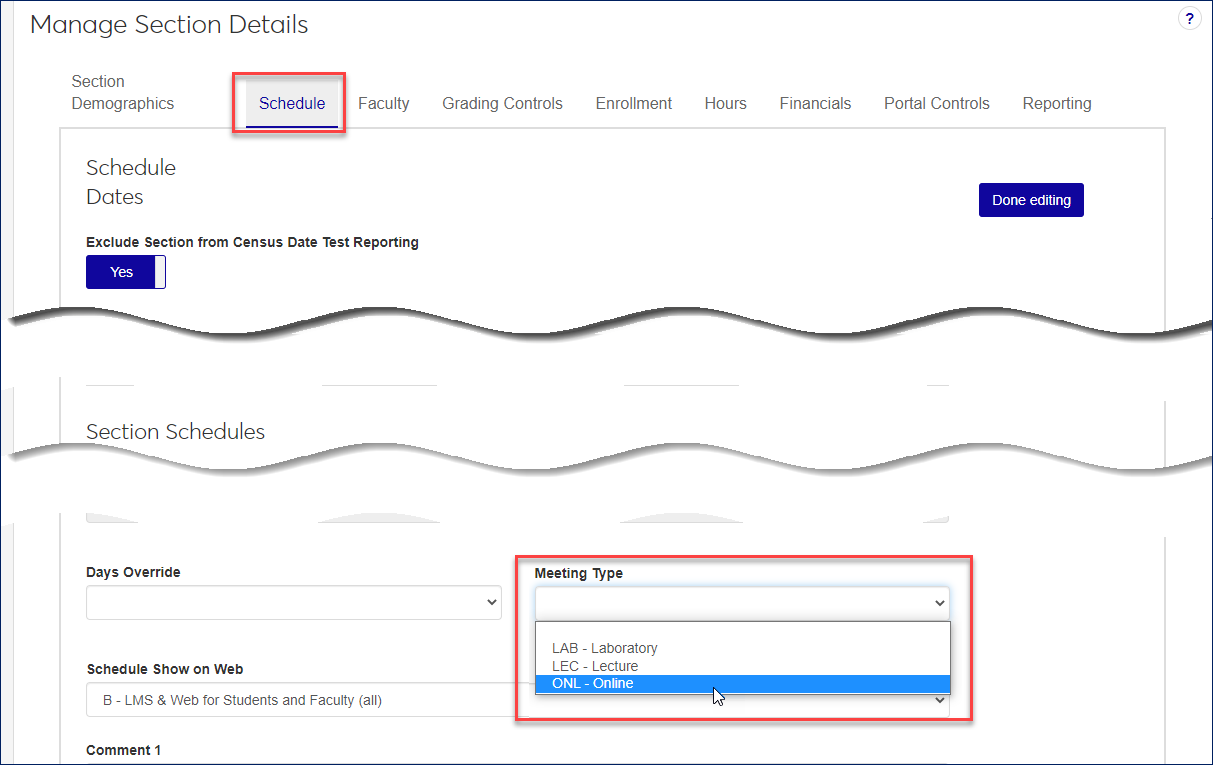This screenshot has width=1213, height=765.
Task: Switch to the Reporting tab
Action: (x=1056, y=103)
